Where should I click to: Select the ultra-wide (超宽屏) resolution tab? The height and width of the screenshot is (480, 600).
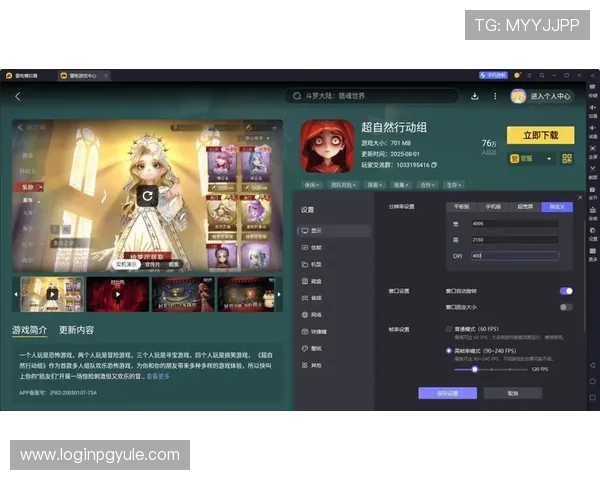525,207
